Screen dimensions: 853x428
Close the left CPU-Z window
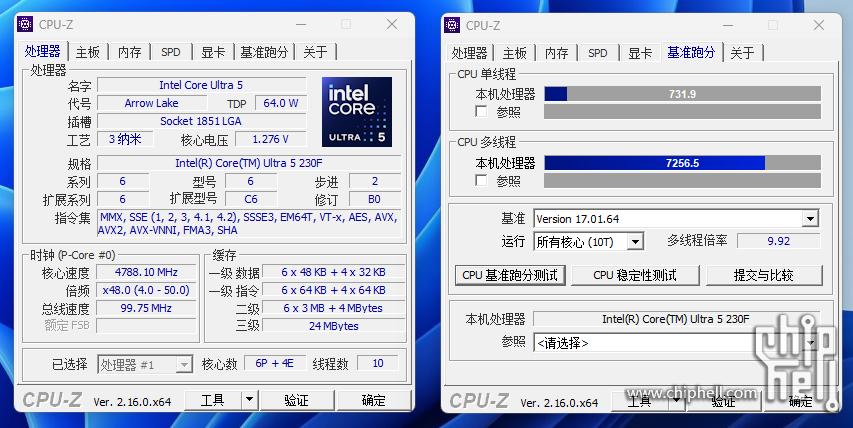pos(392,24)
